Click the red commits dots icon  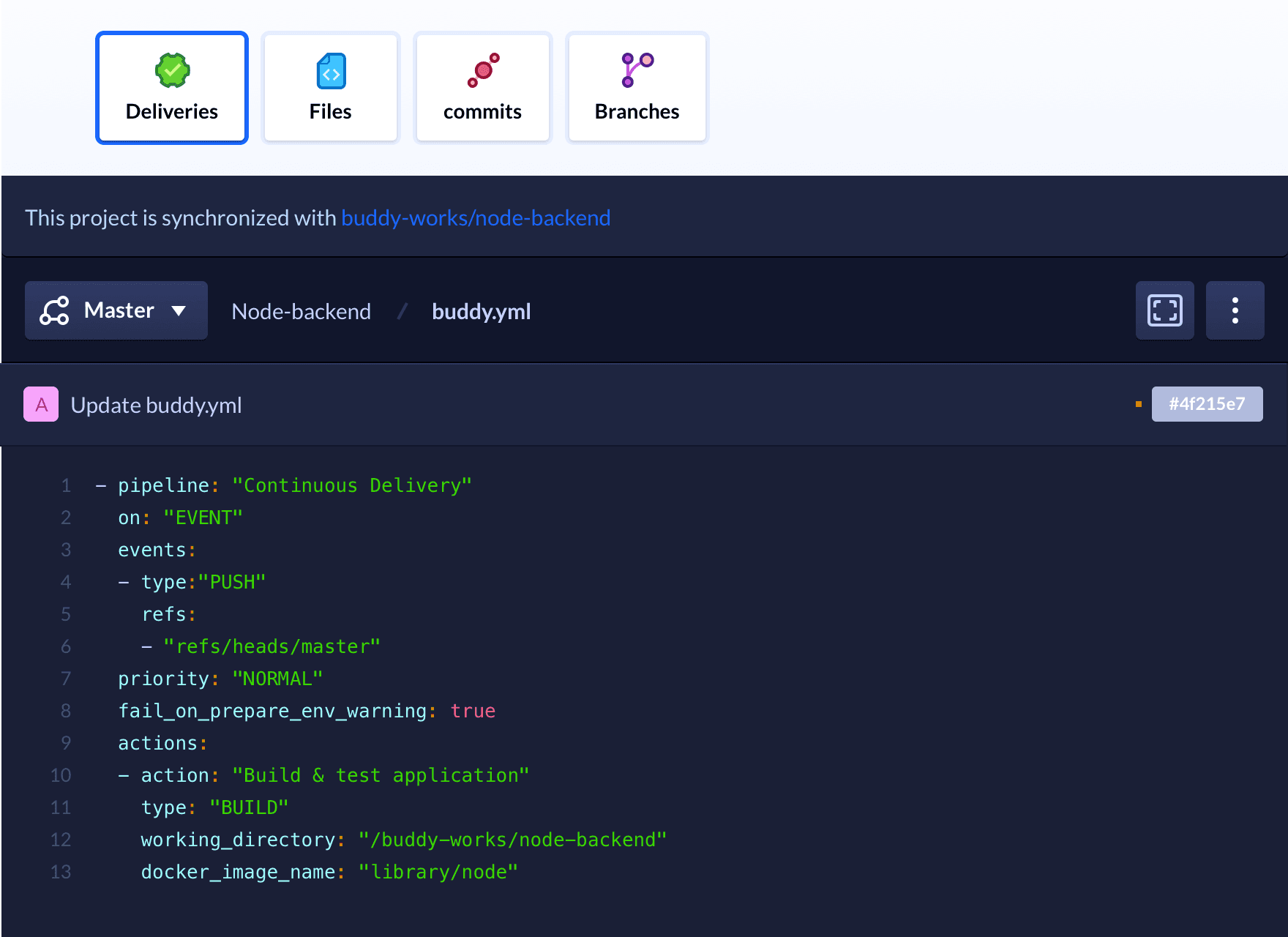483,70
